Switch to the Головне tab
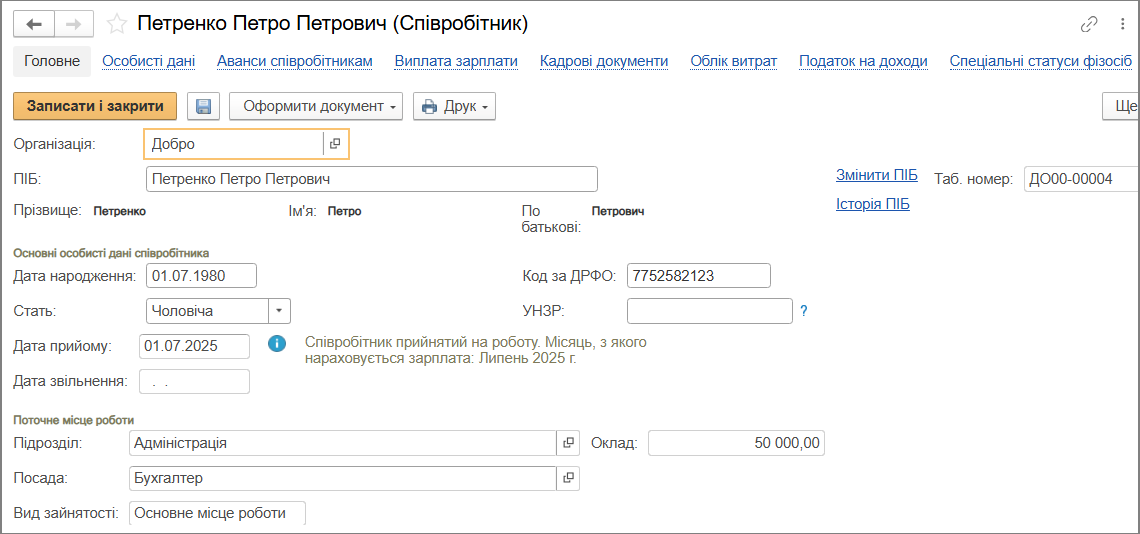This screenshot has width=1140, height=534. (x=52, y=61)
